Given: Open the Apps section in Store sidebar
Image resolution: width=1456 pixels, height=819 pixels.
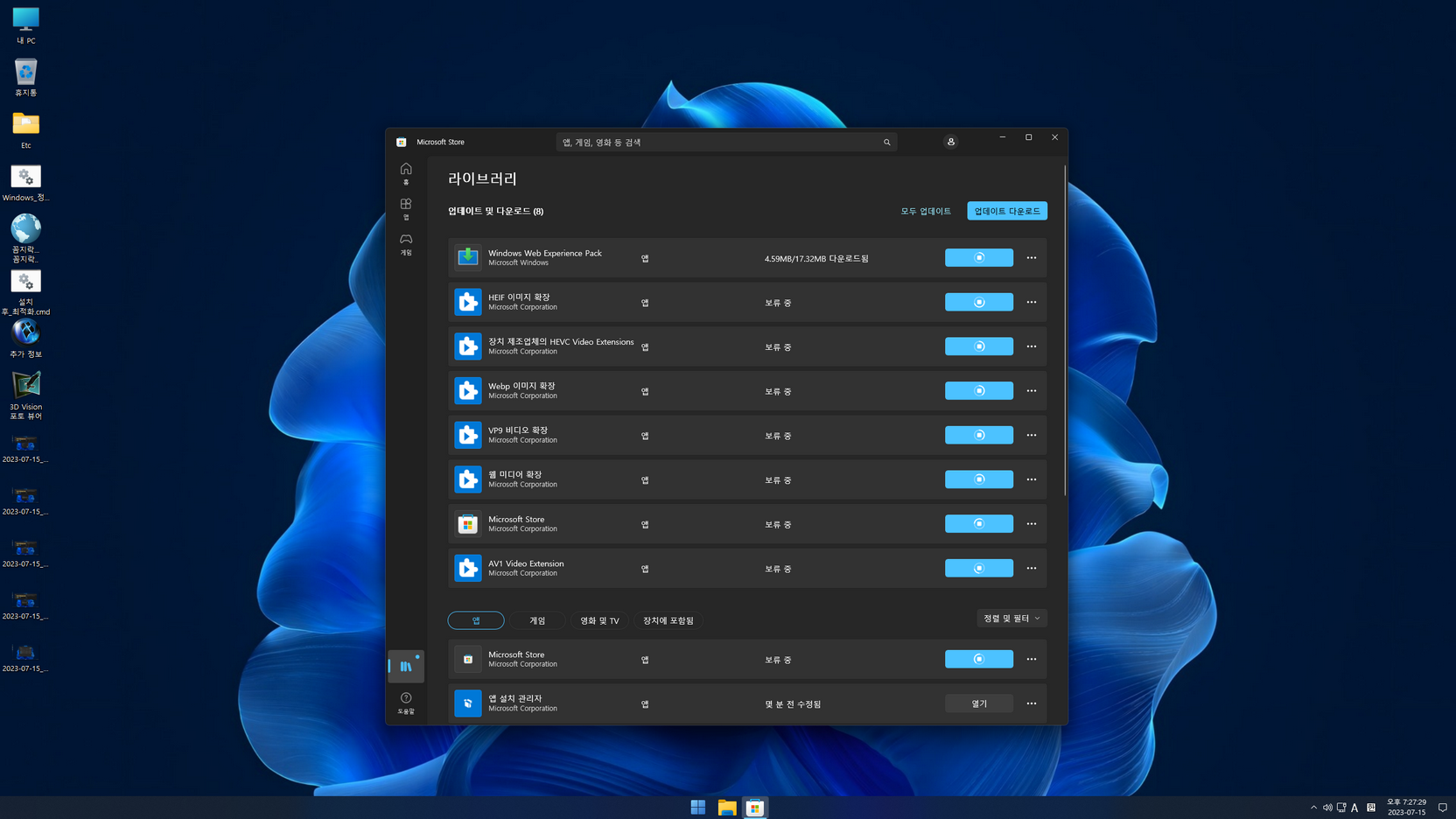Looking at the screenshot, I should point(406,208).
